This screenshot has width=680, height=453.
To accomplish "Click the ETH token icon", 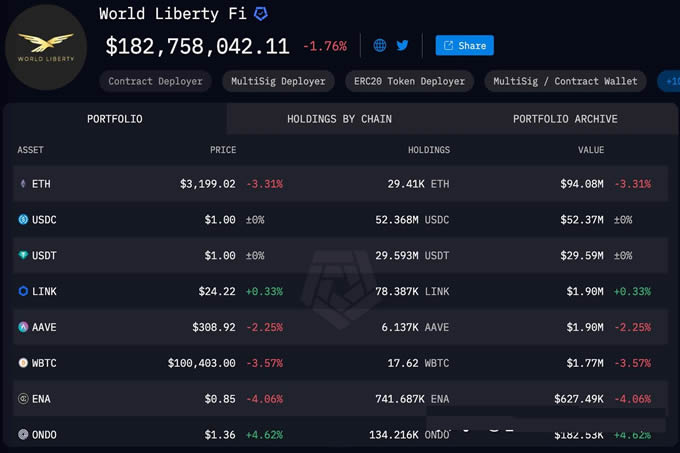I will coord(23,184).
